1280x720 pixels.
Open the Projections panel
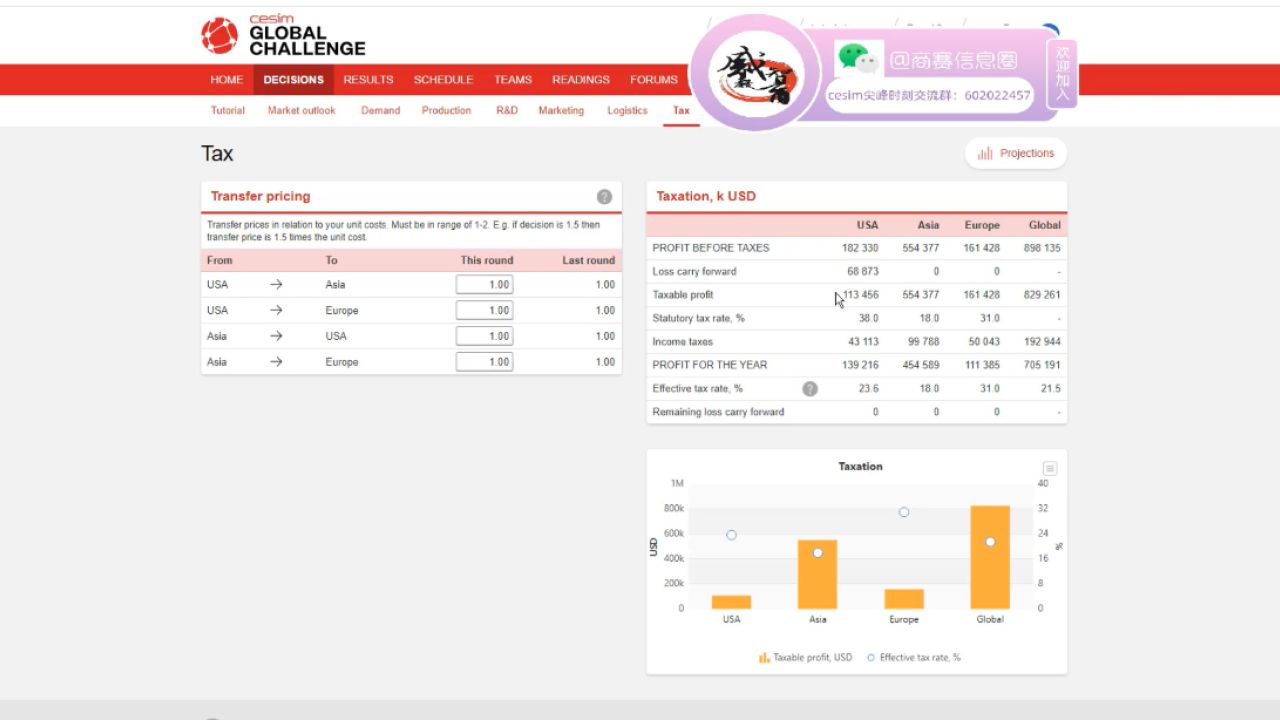point(1016,153)
